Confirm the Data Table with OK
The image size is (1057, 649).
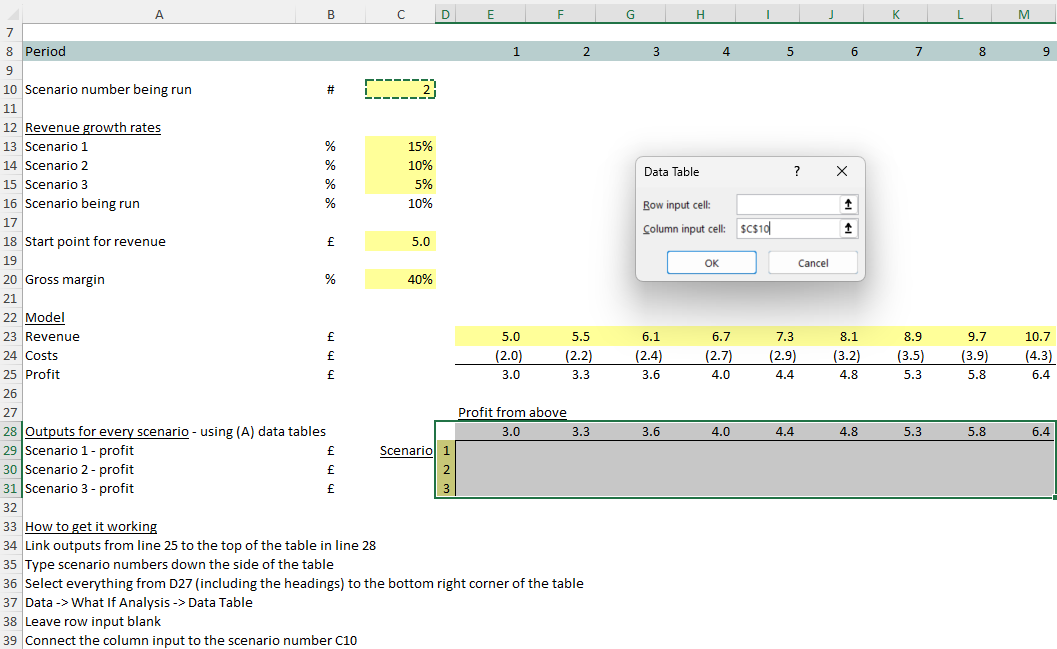711,263
